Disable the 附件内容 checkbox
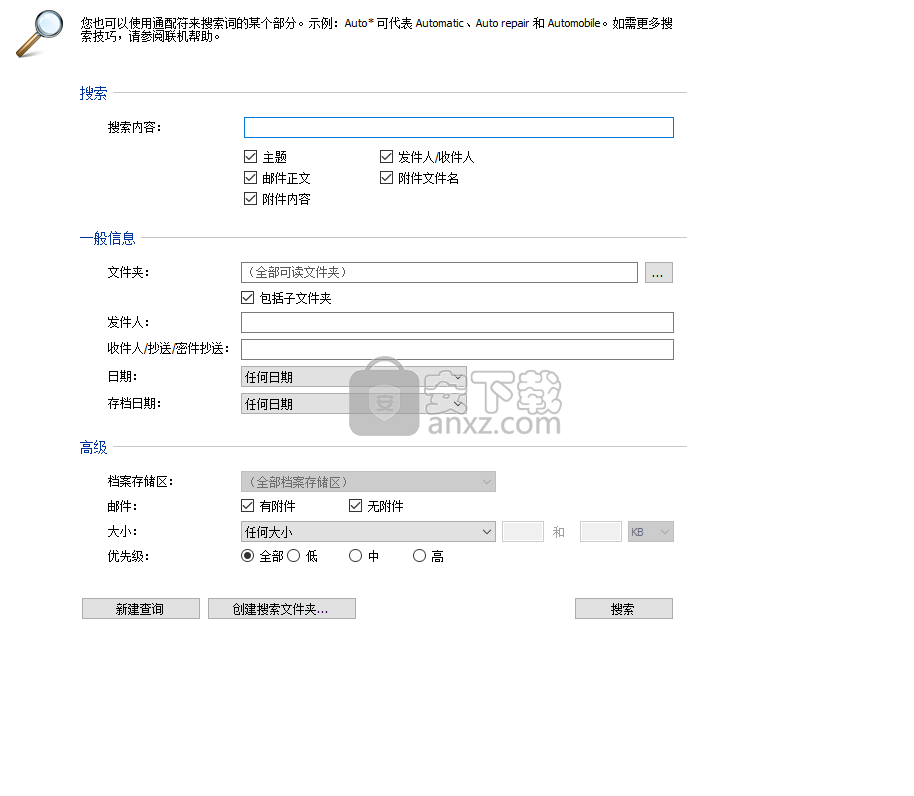The image size is (914, 796). tap(251, 199)
